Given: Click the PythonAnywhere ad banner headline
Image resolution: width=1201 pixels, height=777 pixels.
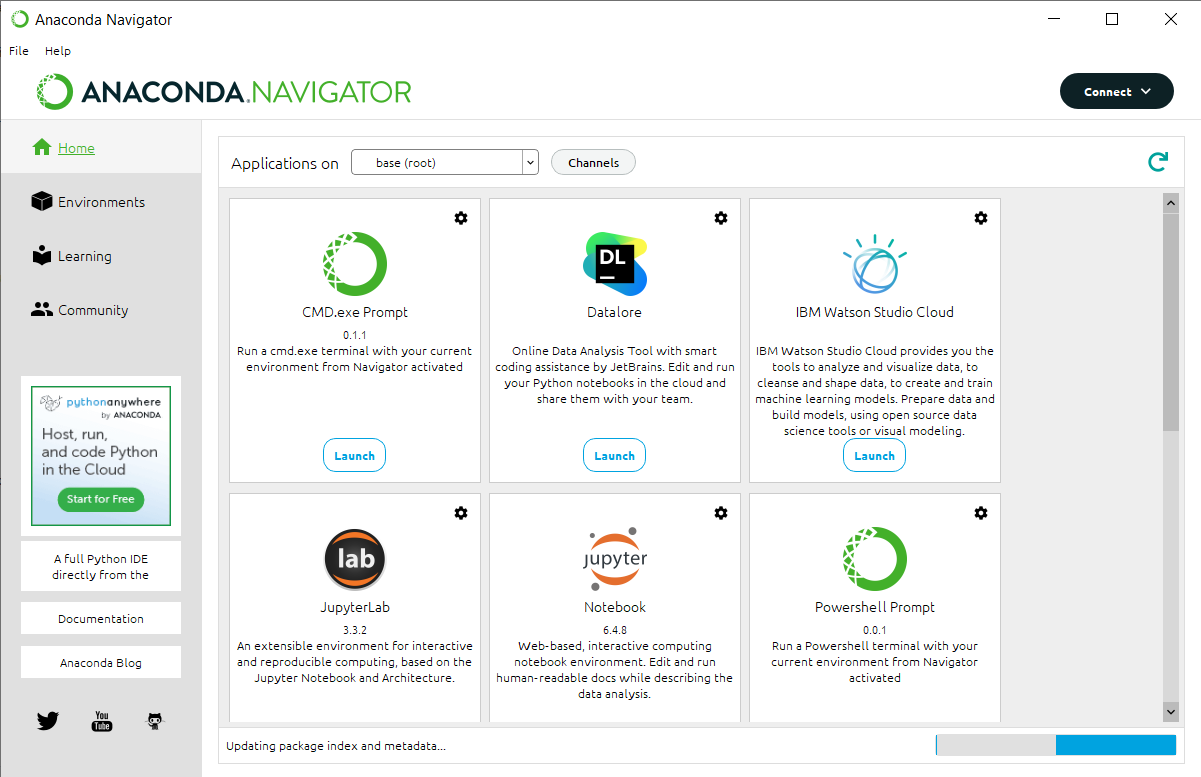Looking at the screenshot, I should (100, 452).
